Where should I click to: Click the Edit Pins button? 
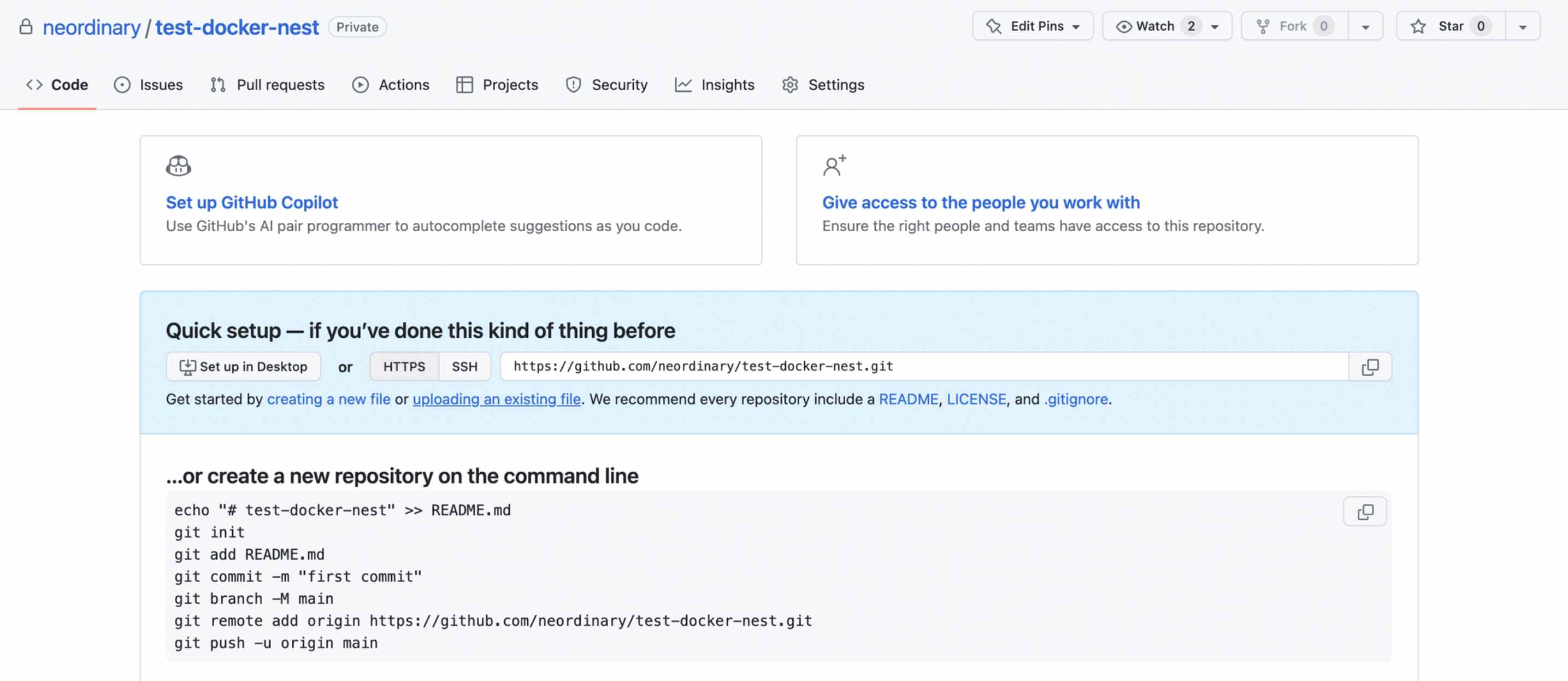[x=1033, y=26]
